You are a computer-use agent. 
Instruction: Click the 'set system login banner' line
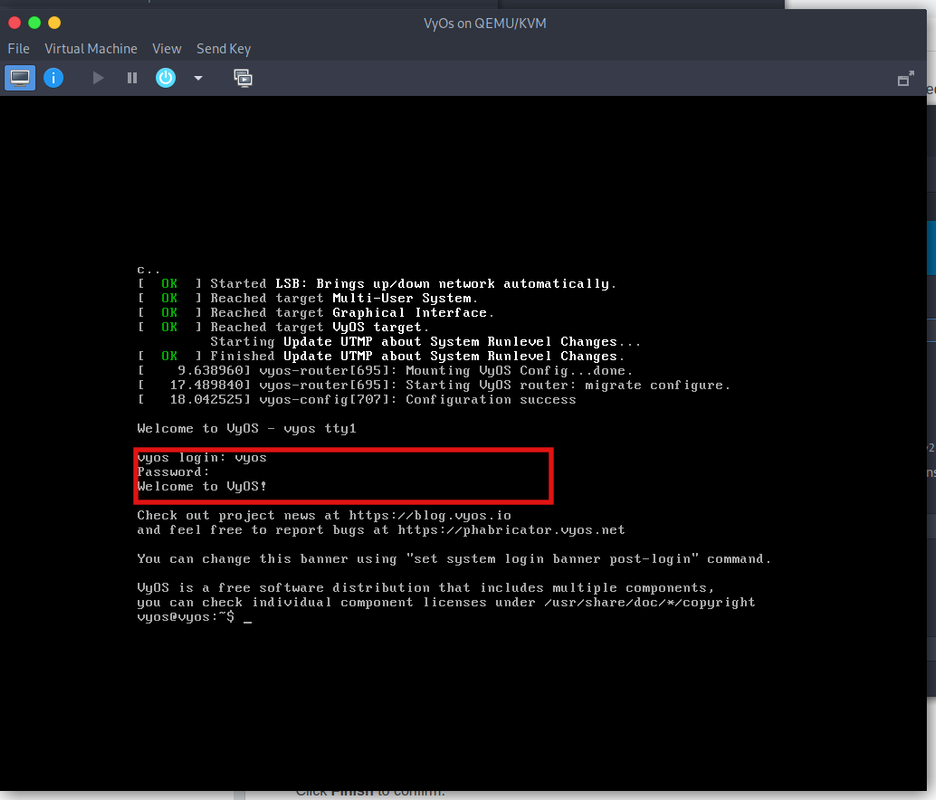[x=454, y=559]
